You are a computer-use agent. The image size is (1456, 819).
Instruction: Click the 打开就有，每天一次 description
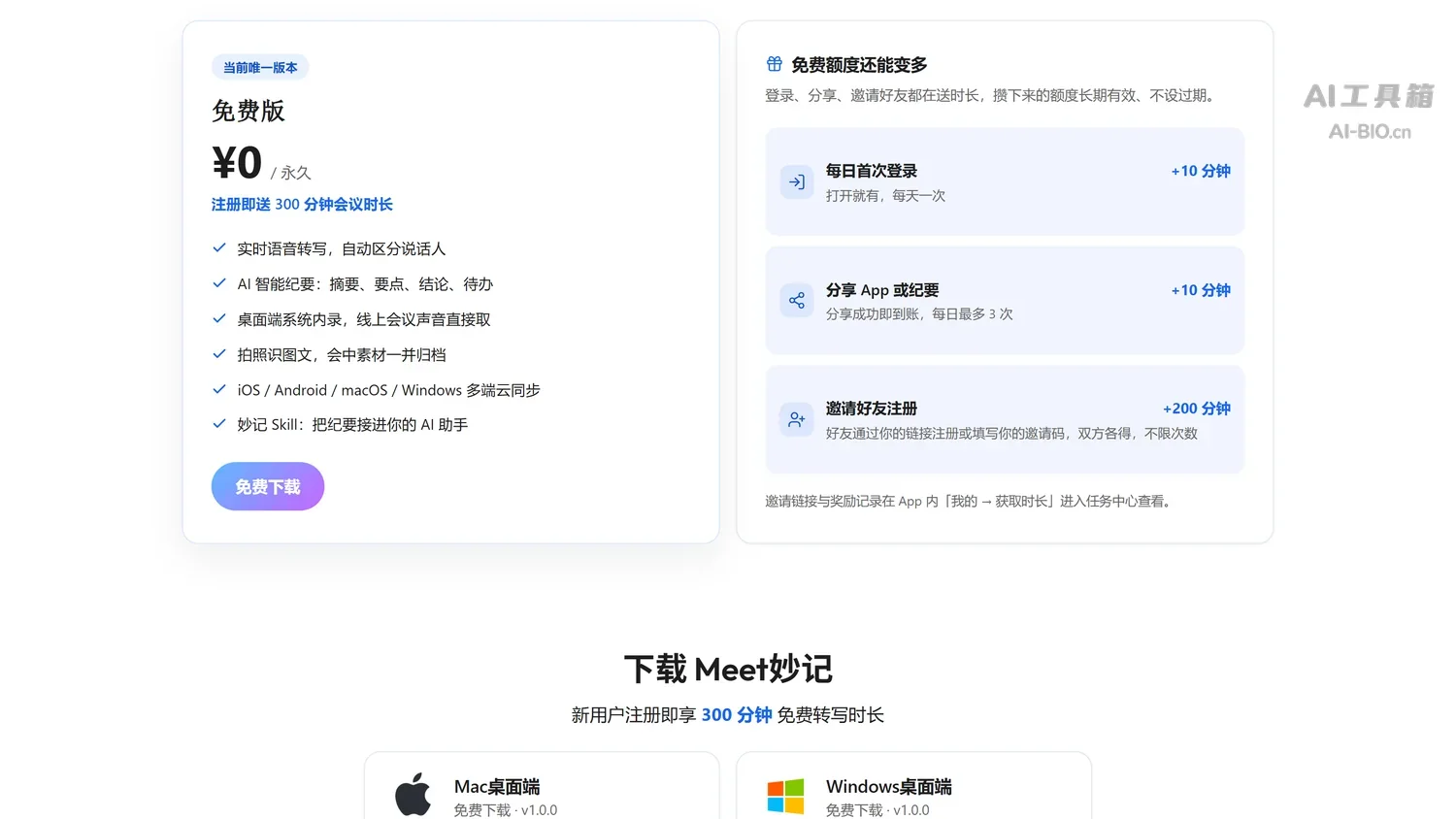coord(885,196)
